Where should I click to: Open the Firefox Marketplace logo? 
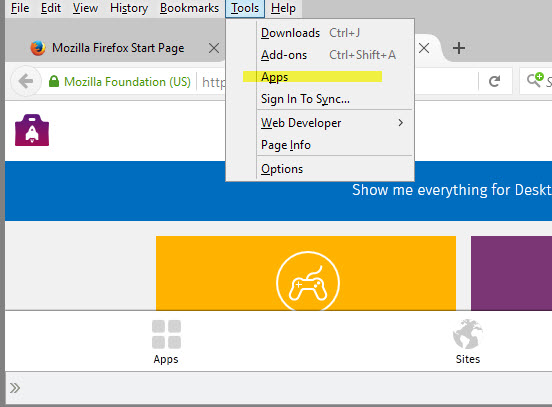32,130
